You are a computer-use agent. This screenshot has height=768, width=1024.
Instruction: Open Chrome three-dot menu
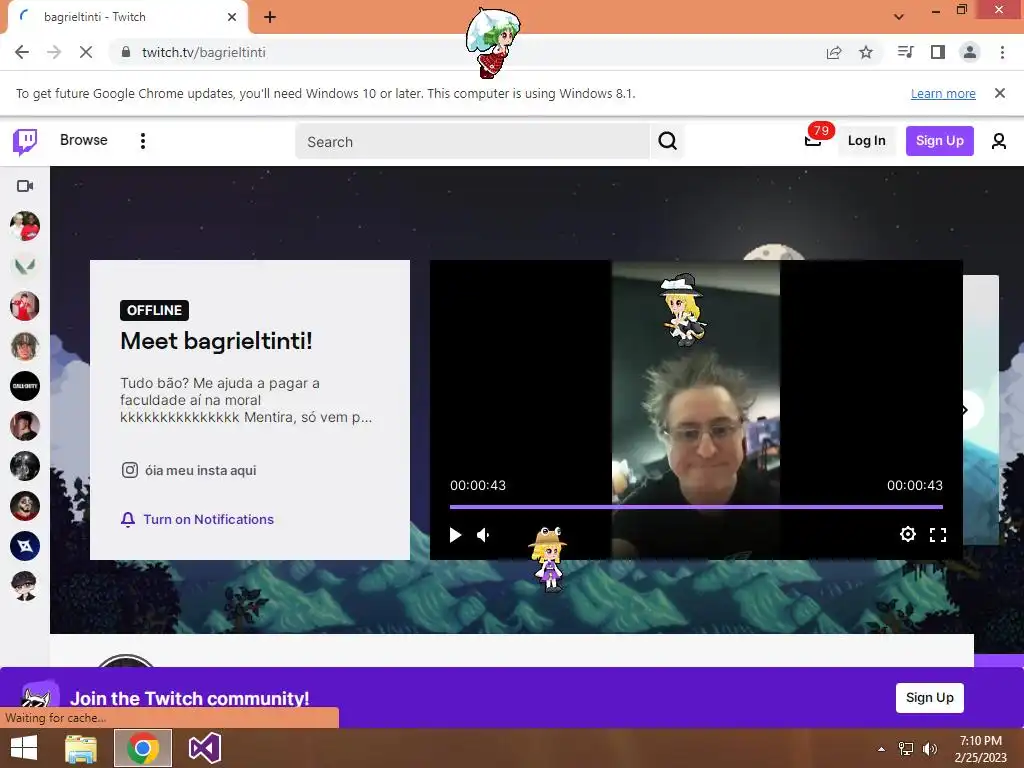(x=1002, y=52)
